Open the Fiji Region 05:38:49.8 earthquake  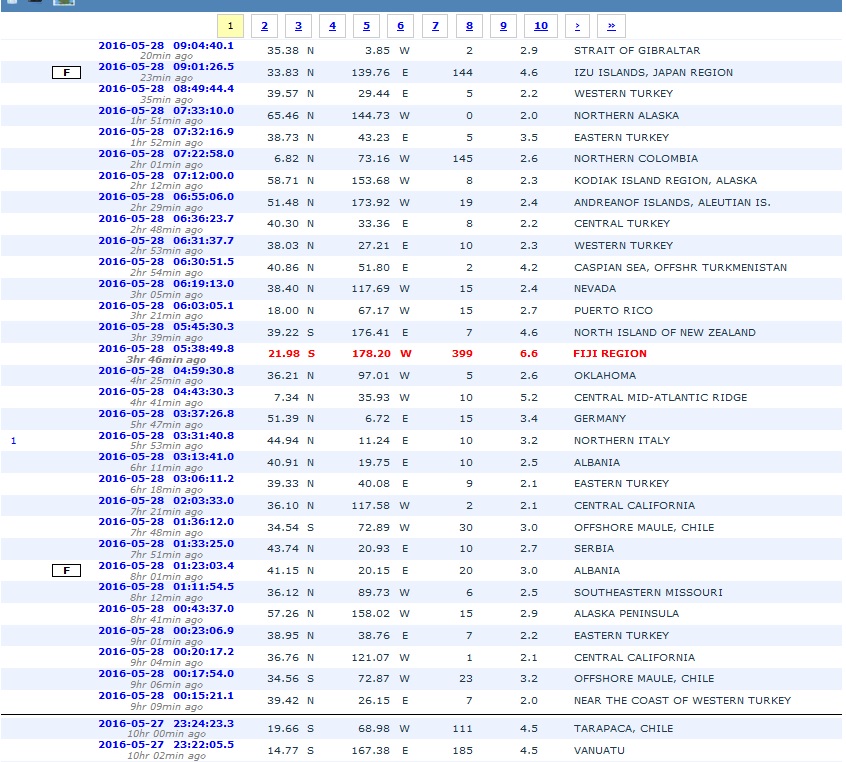click(166, 349)
